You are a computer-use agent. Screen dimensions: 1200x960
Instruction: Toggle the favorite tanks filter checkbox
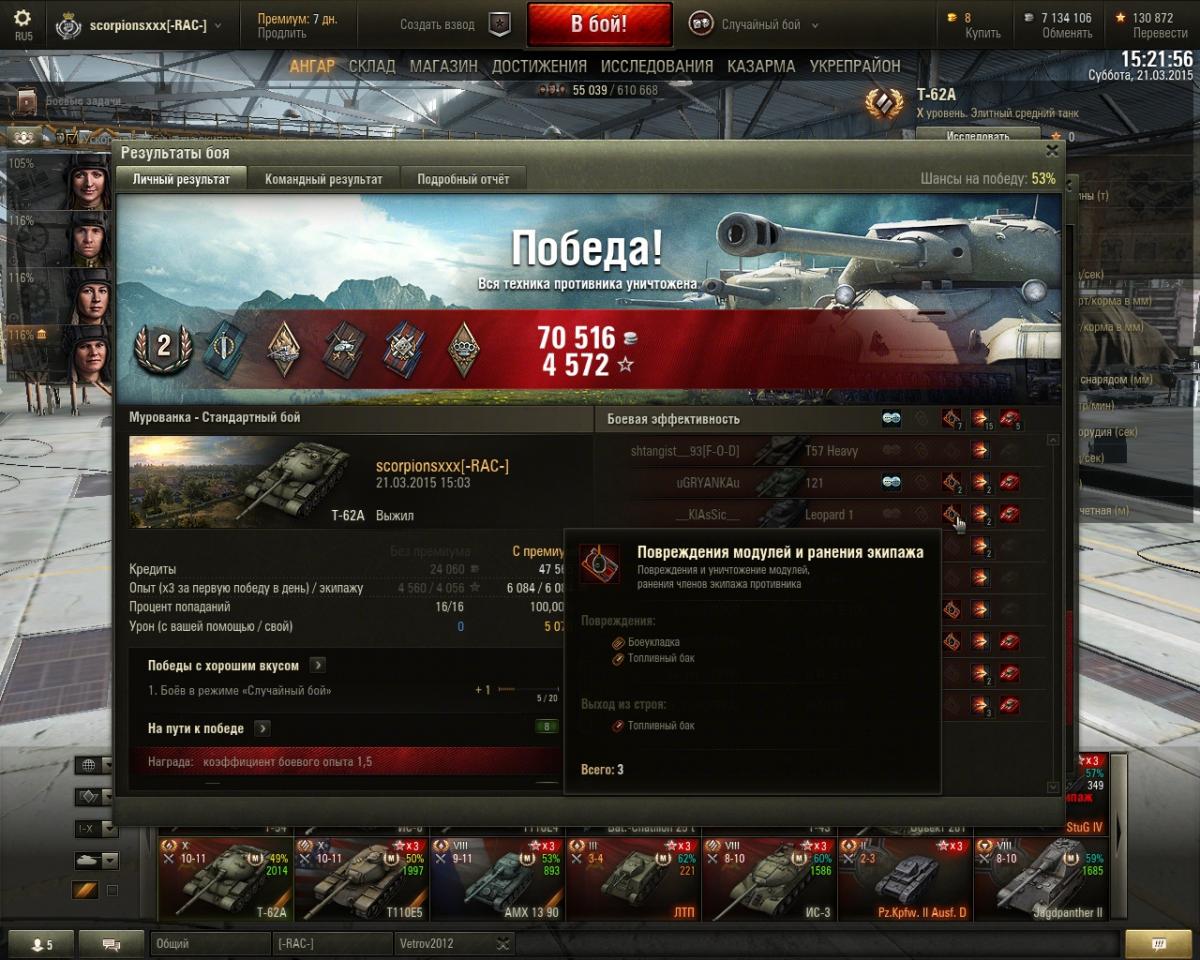point(112,890)
